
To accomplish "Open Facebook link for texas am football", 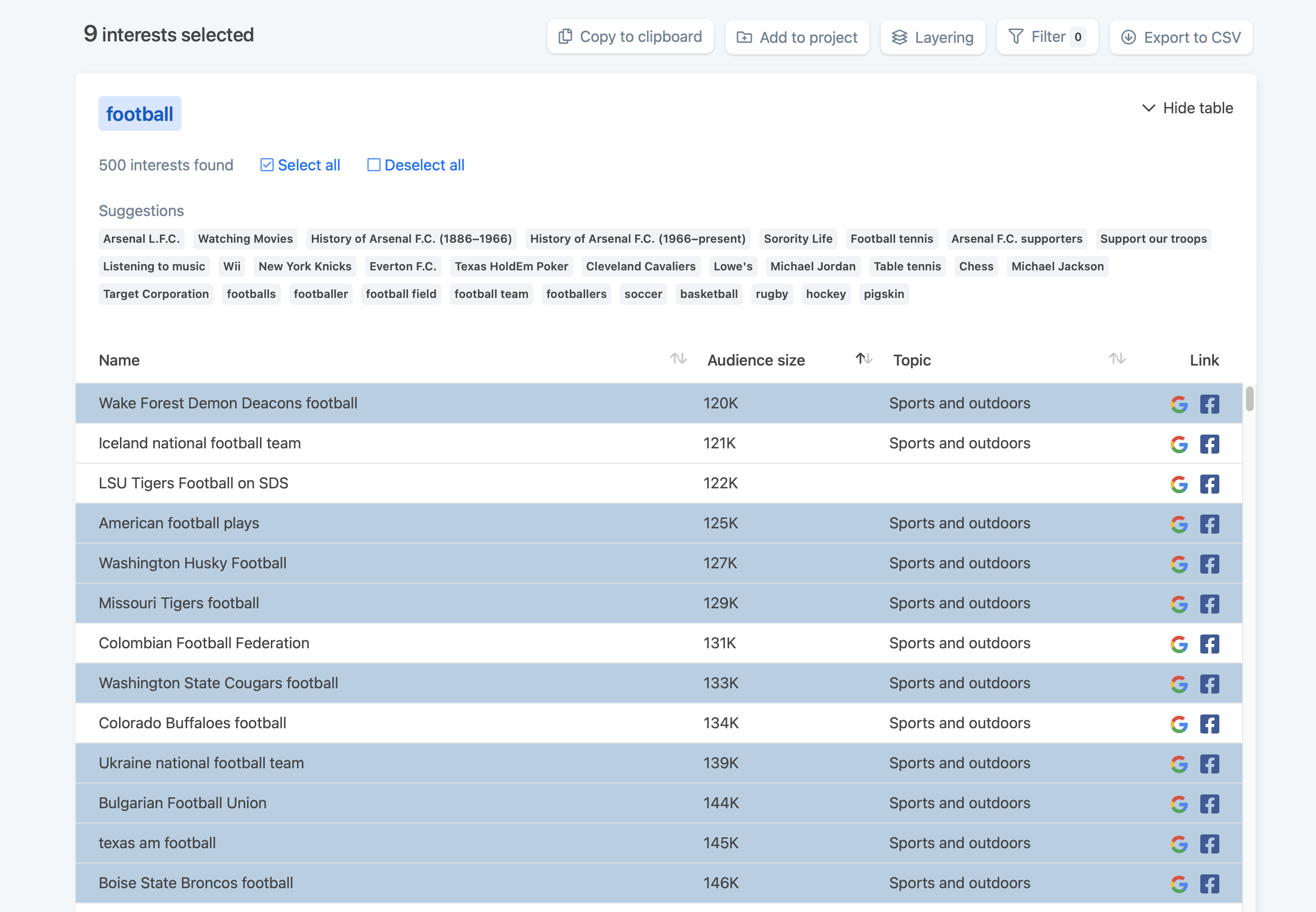I will tap(1209, 844).
